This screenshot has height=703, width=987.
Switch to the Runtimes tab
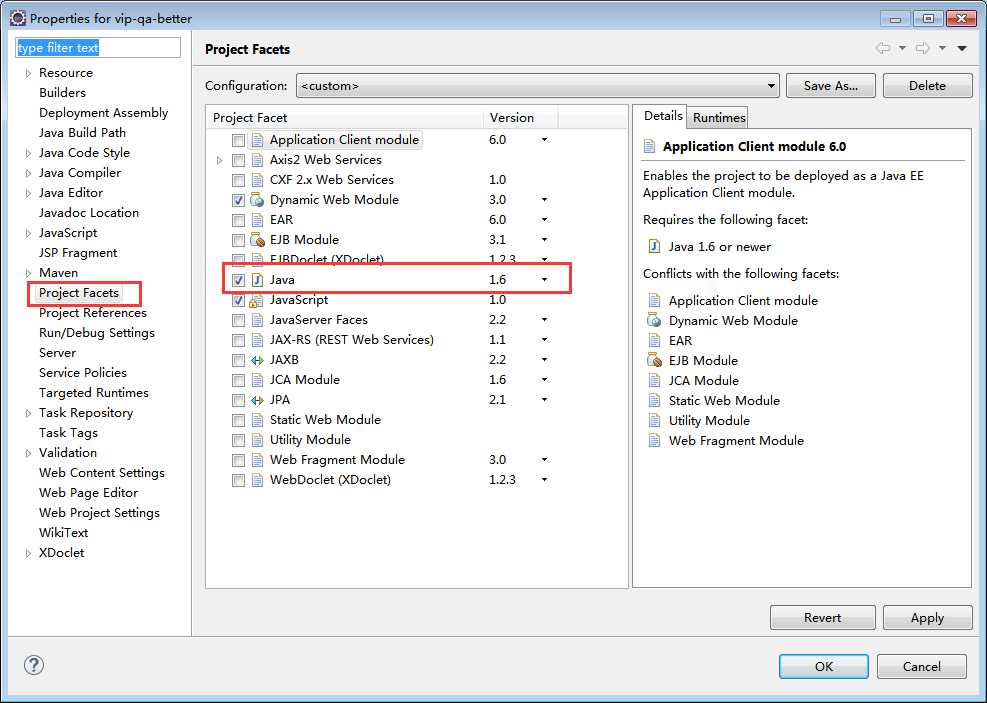pyautogui.click(x=718, y=118)
